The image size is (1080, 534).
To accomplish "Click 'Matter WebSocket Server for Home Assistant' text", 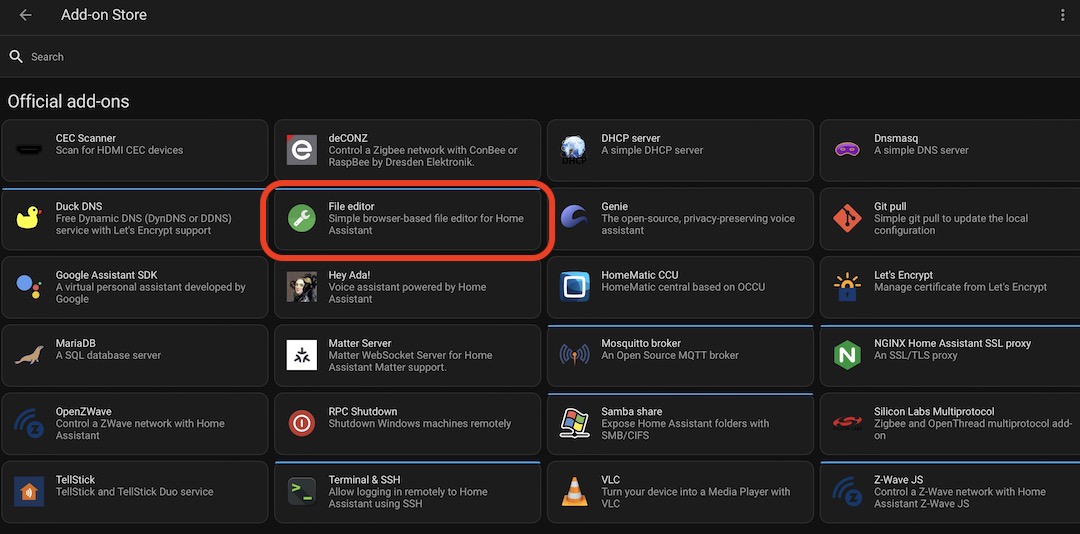I will [x=411, y=361].
